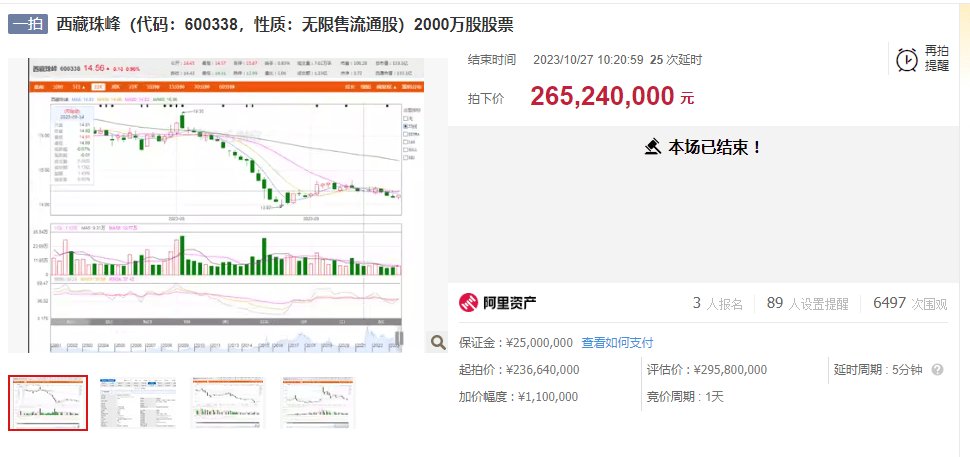Image resolution: width=970 pixels, height=457 pixels.
Task: Click the 竞价周期 1天 text
Action: [685, 397]
